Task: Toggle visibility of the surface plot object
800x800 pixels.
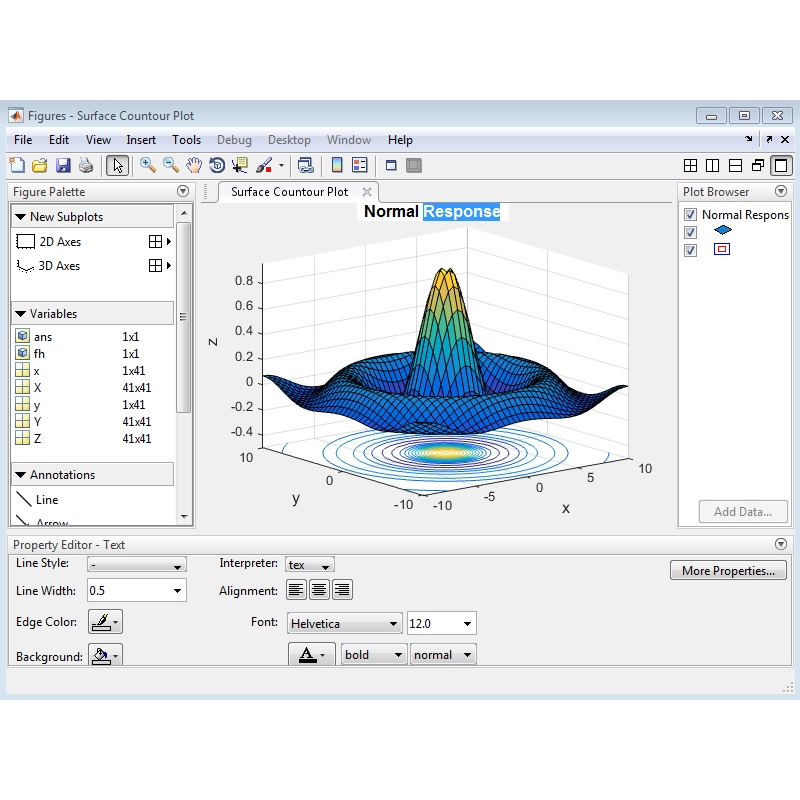Action: (690, 232)
